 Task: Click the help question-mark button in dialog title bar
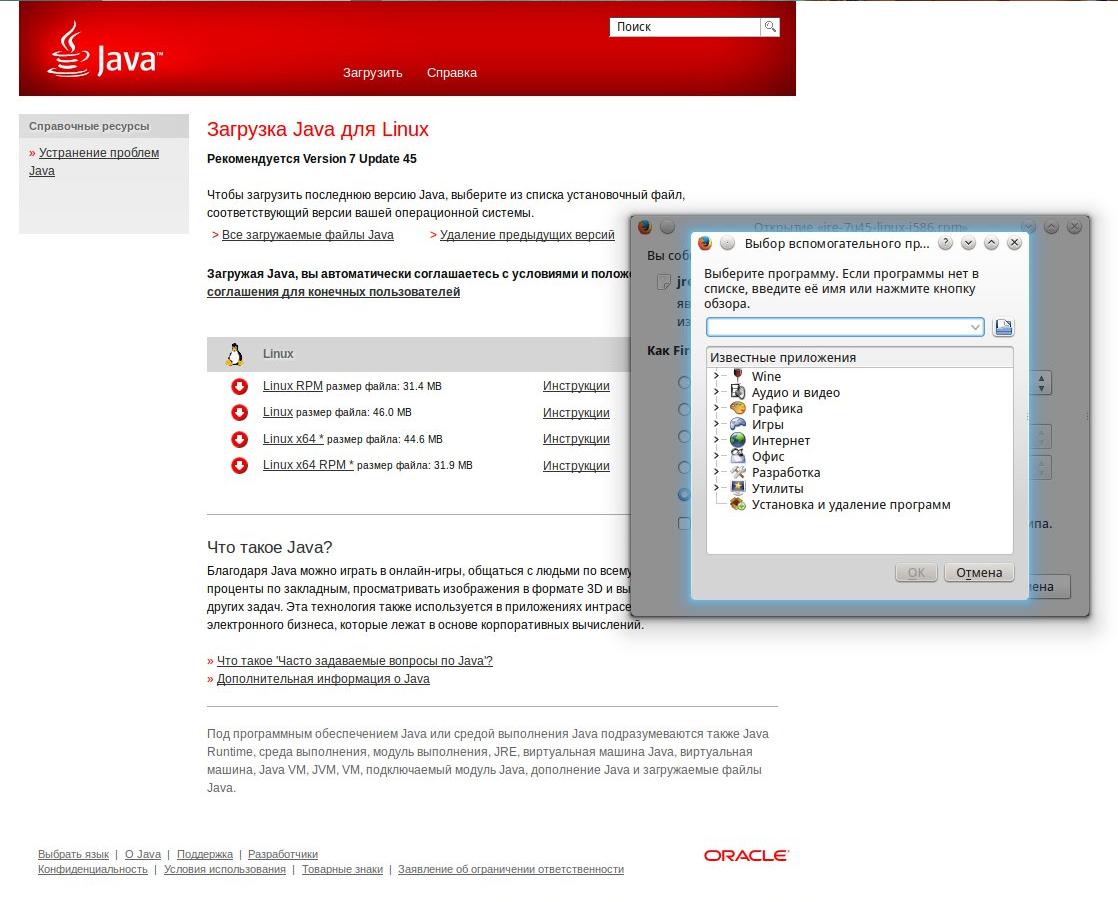tap(945, 243)
